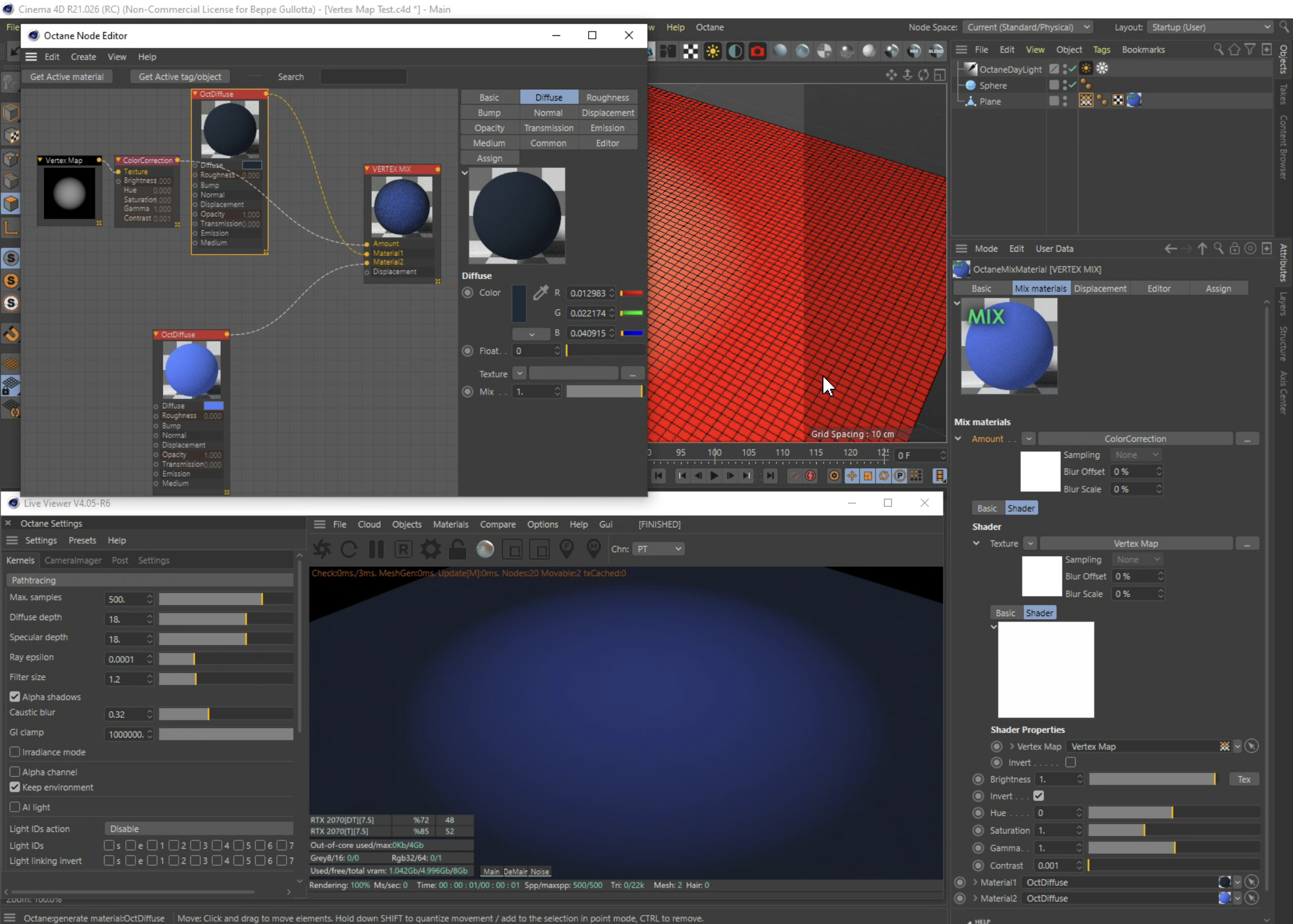Click the Octane send scene icon
Screen dimensions: 1293x924
[322, 549]
